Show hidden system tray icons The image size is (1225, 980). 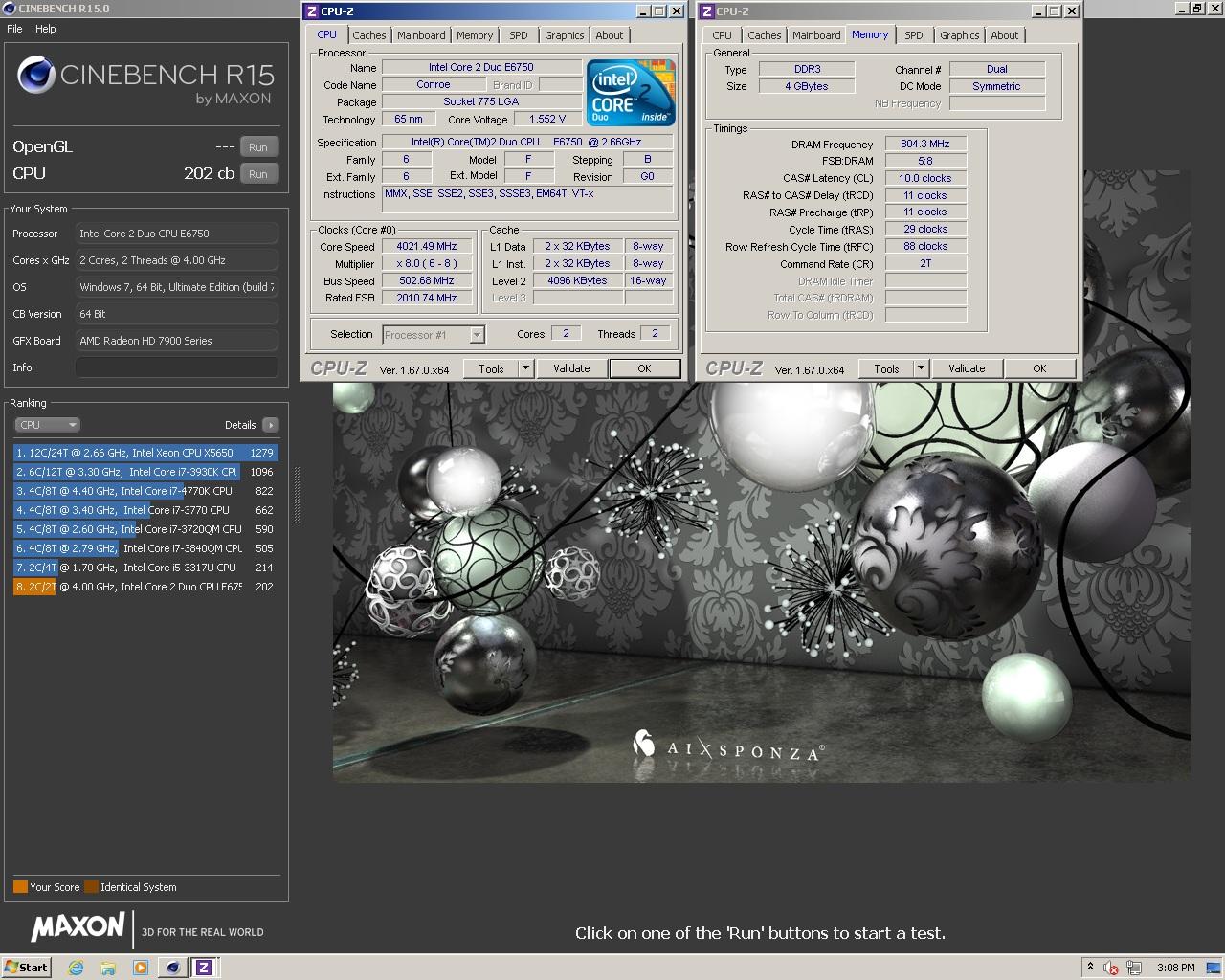point(1090,967)
